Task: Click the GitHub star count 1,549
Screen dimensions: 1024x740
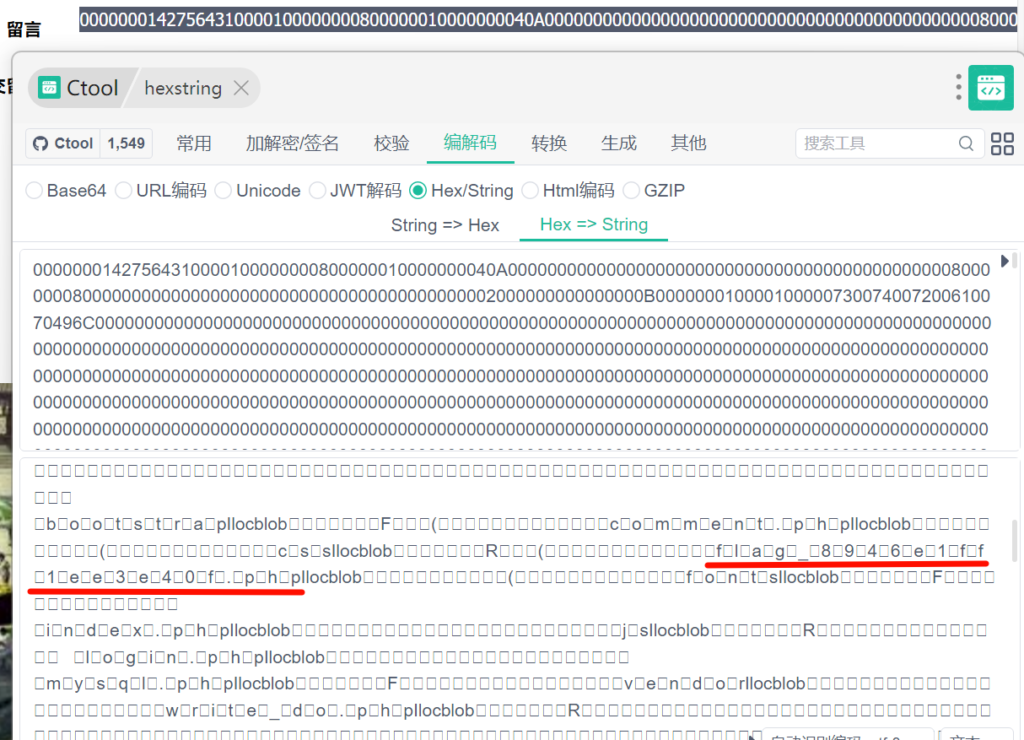Action: pyautogui.click(x=127, y=143)
